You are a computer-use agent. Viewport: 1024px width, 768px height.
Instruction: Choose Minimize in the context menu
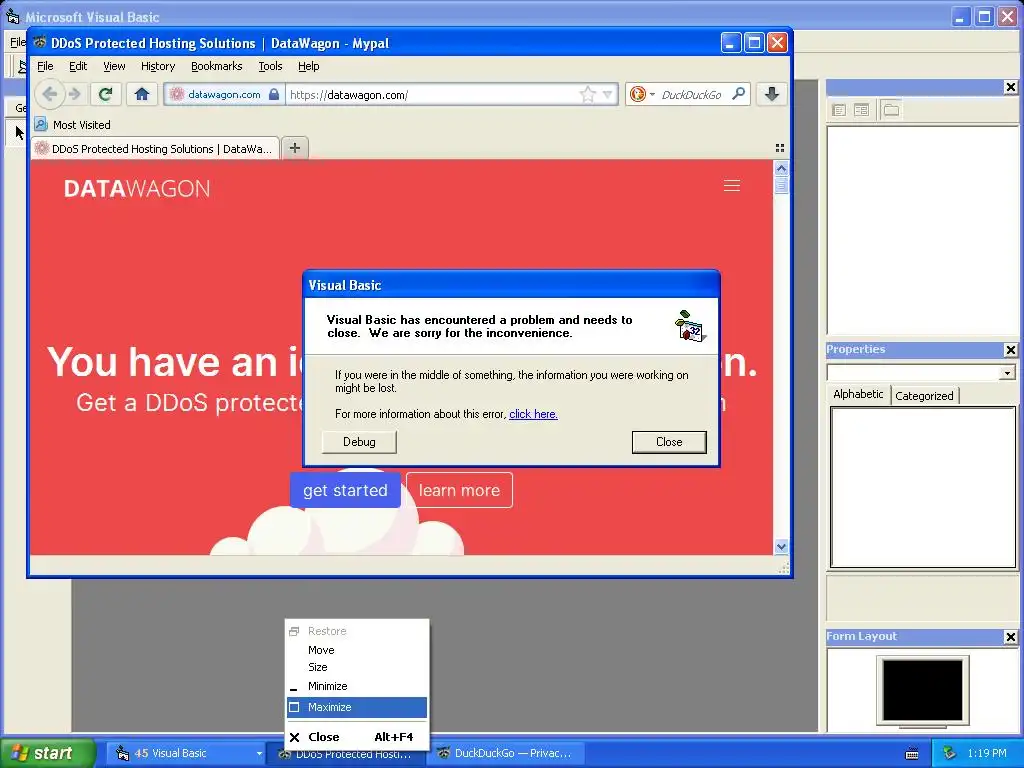click(357, 686)
